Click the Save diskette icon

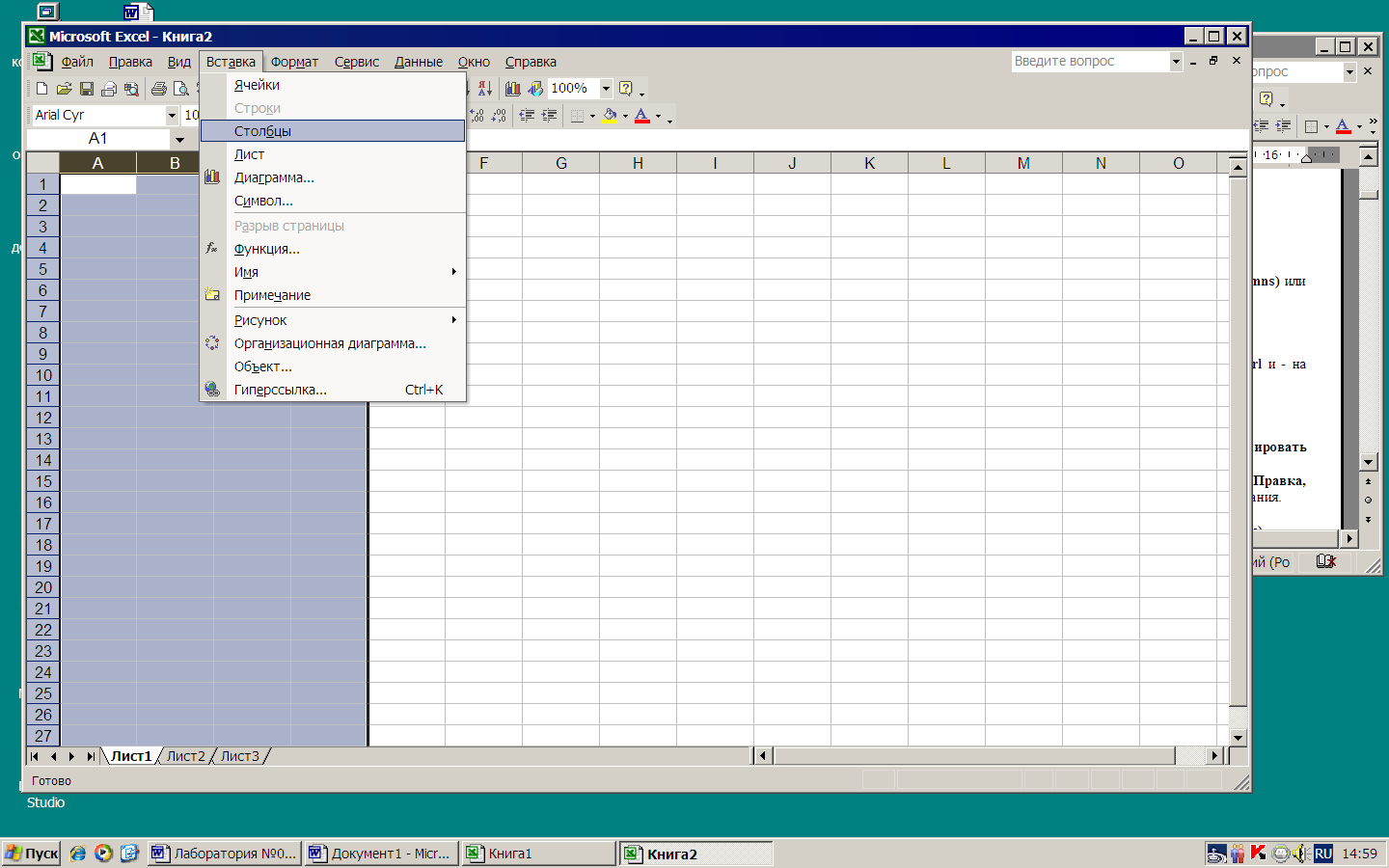[87, 89]
